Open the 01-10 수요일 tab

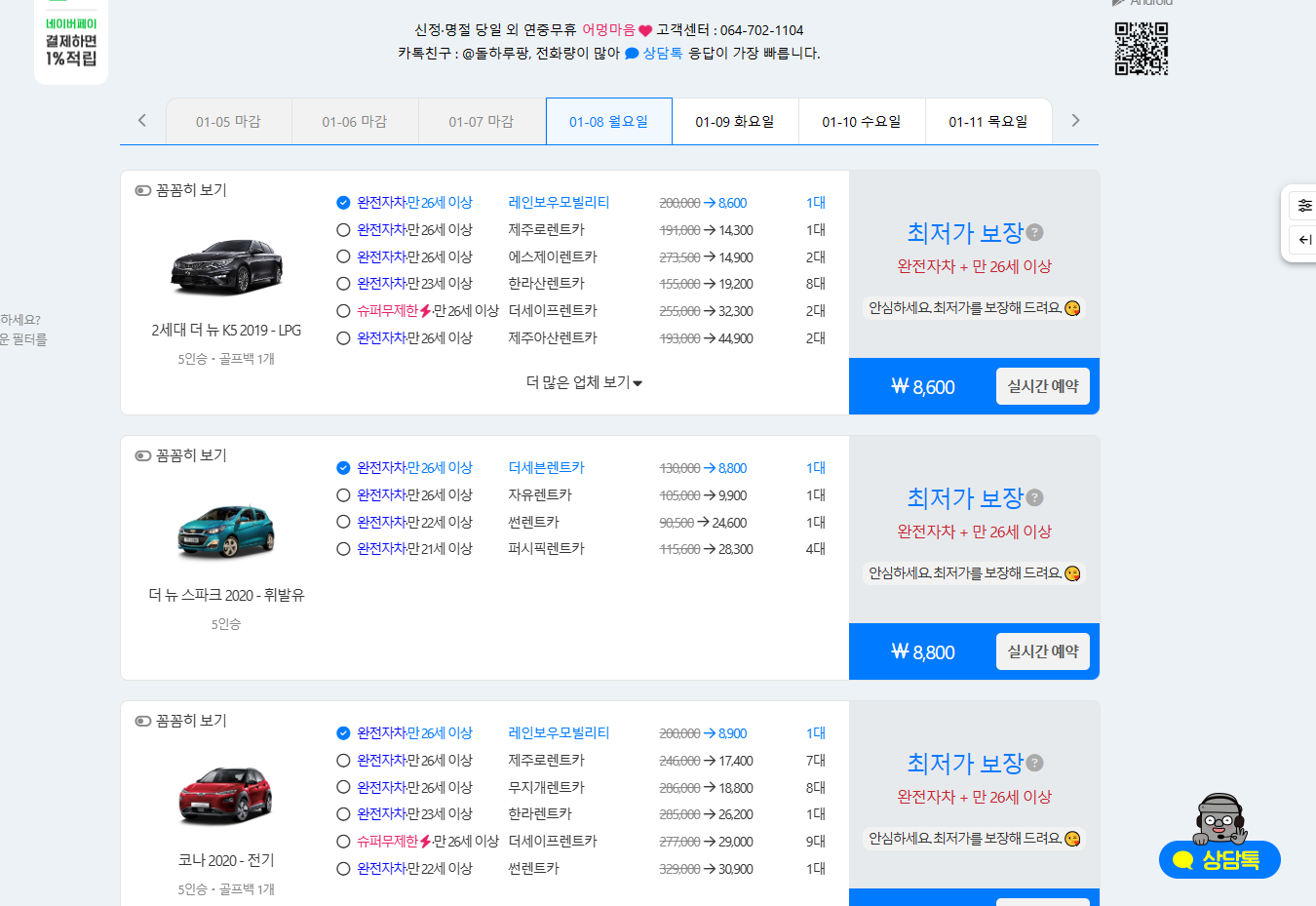point(862,120)
